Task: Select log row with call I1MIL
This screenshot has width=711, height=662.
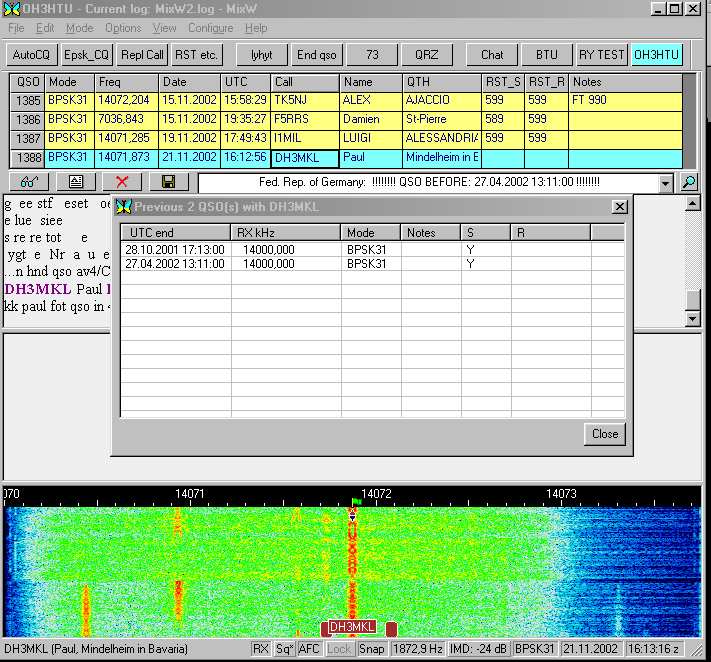Action: point(346,139)
